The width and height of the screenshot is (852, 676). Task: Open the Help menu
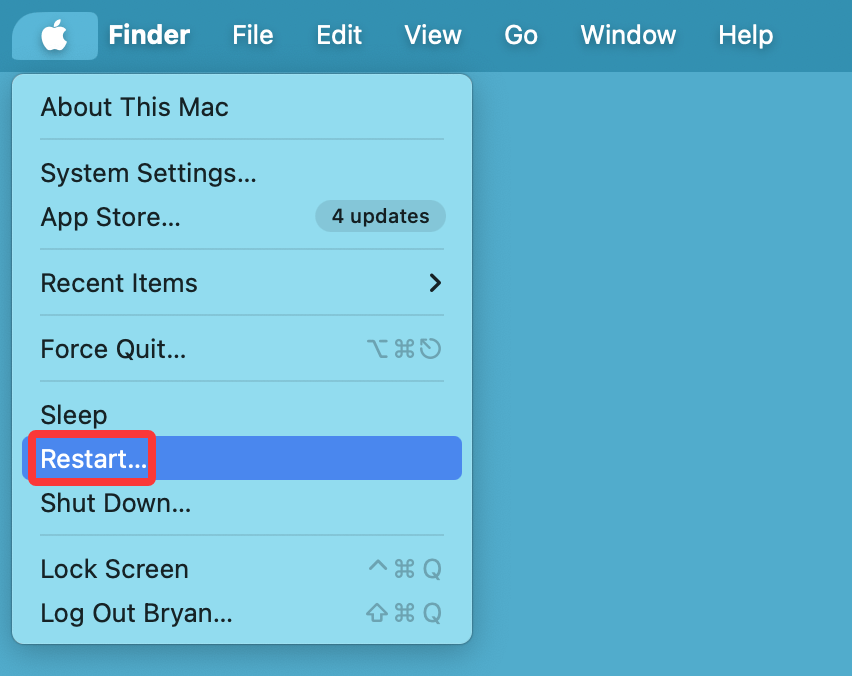745,35
